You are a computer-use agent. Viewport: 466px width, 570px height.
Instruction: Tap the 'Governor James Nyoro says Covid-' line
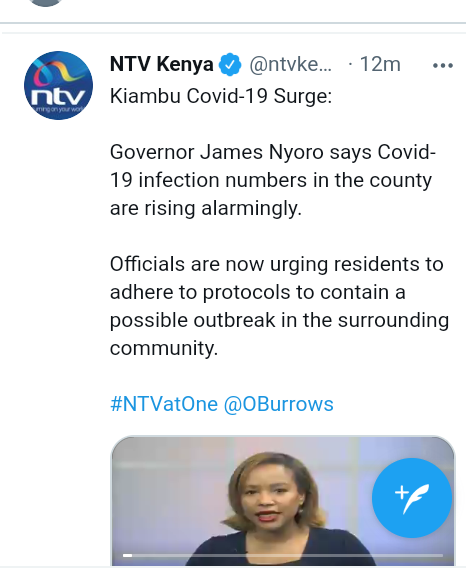pos(273,152)
